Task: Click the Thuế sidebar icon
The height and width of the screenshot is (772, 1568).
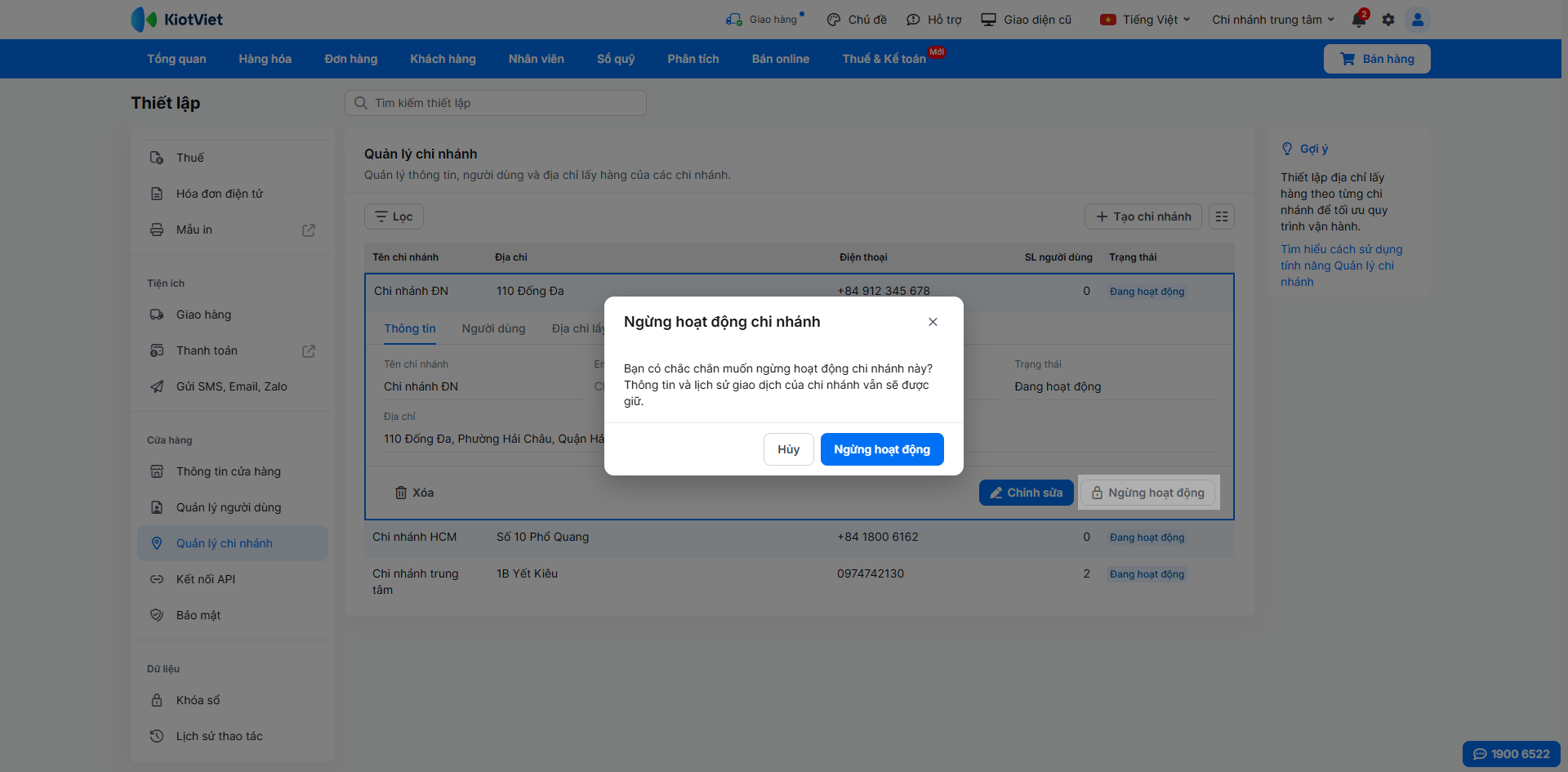Action: point(157,158)
